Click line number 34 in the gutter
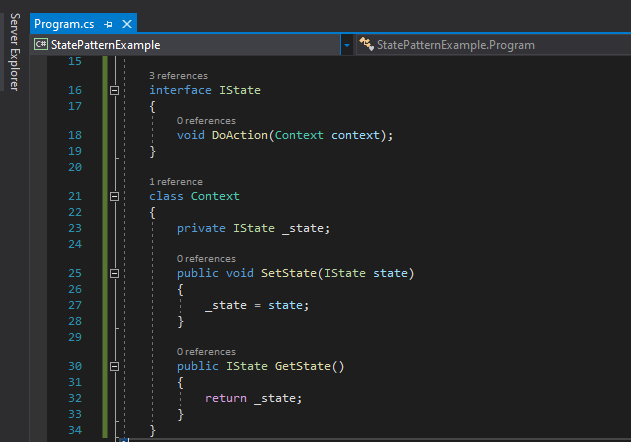Screen dimensions: 631x442 [x=75, y=430]
